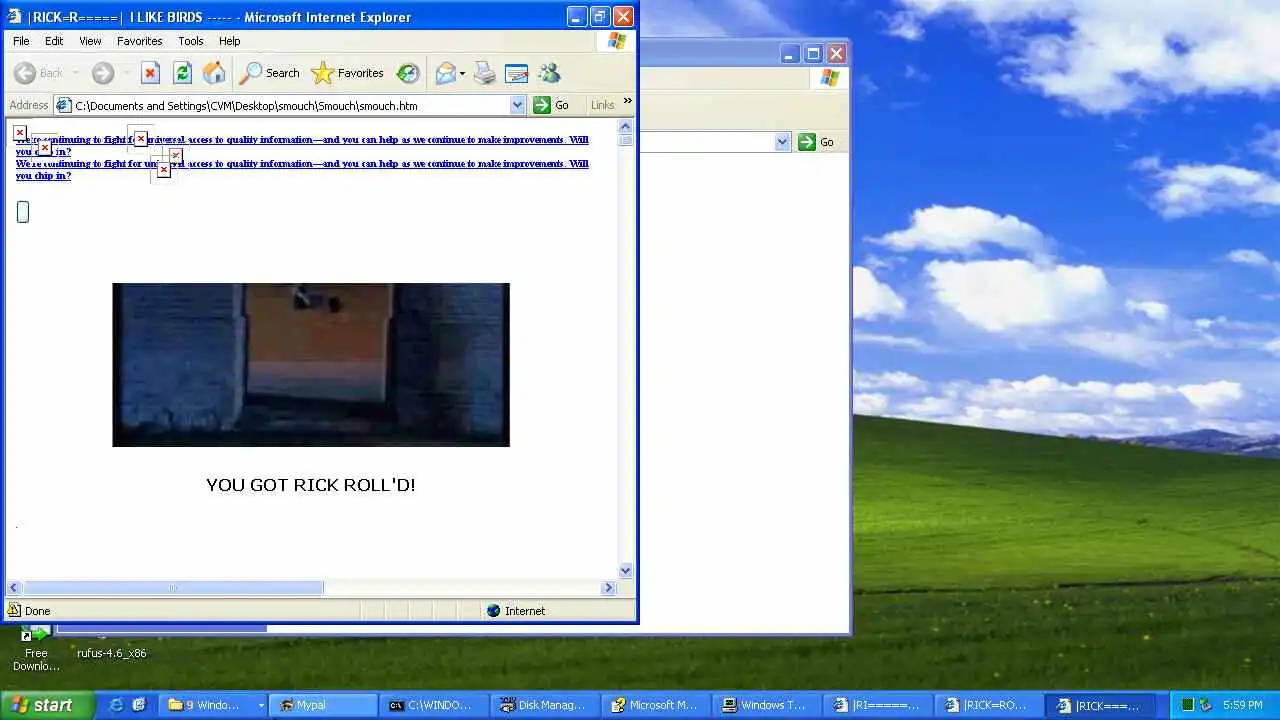Click the Edit page toolbar icon

(517, 73)
